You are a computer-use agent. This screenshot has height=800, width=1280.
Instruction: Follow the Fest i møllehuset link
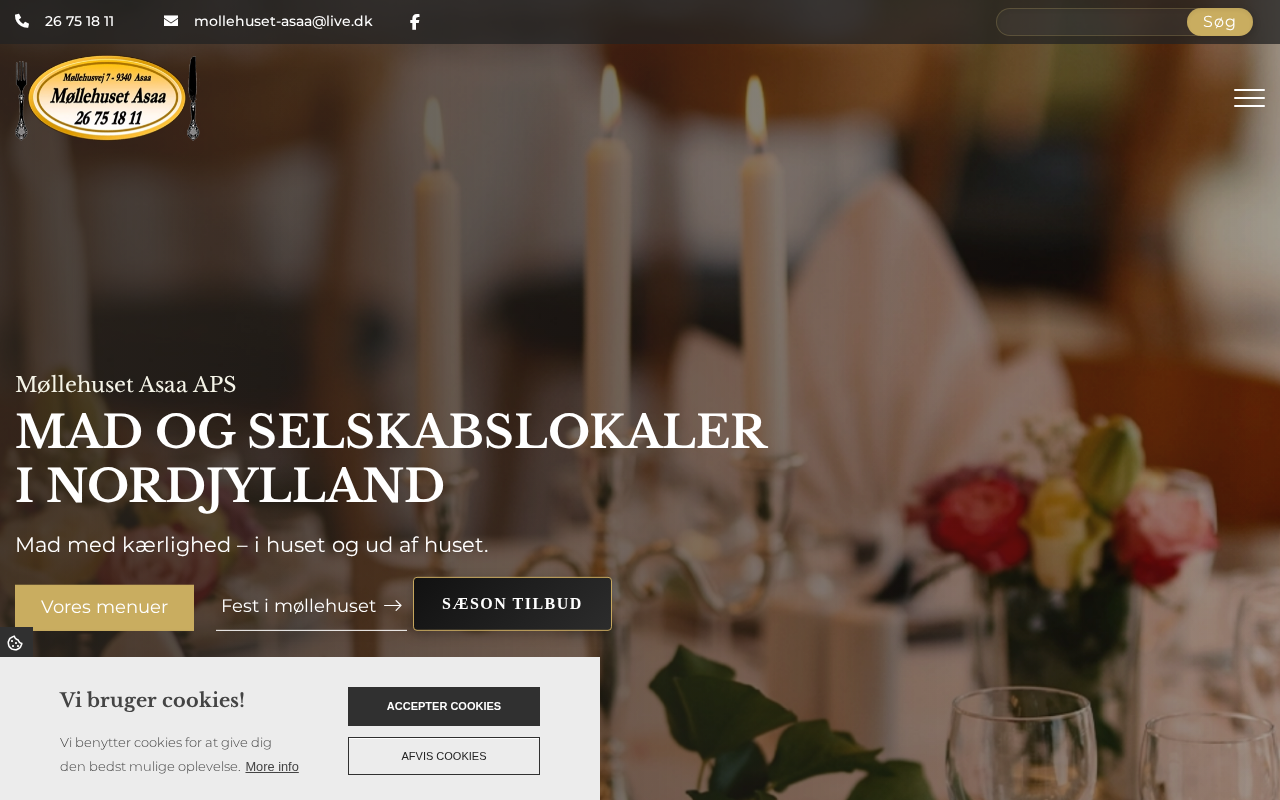tap(298, 605)
